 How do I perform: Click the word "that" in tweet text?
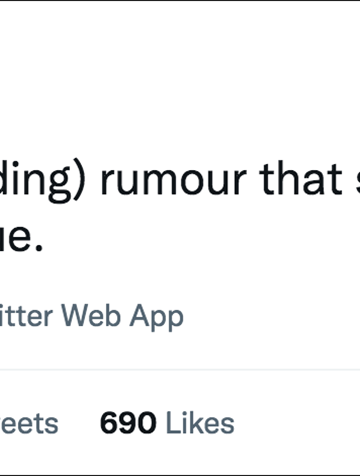pos(301,178)
